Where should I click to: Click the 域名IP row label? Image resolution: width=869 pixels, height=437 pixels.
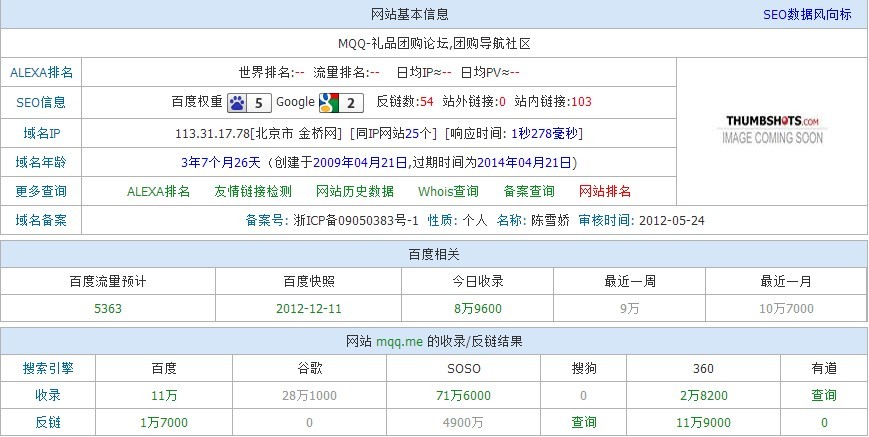pos(41,133)
